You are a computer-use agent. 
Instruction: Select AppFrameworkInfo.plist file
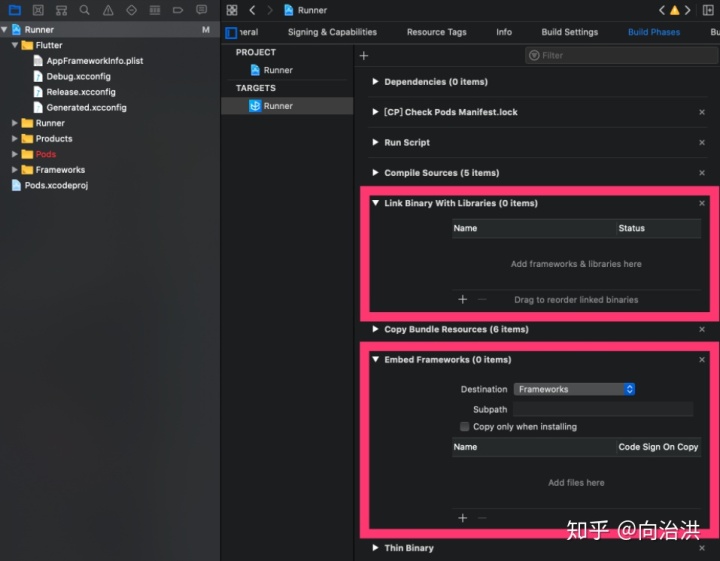[x=95, y=61]
